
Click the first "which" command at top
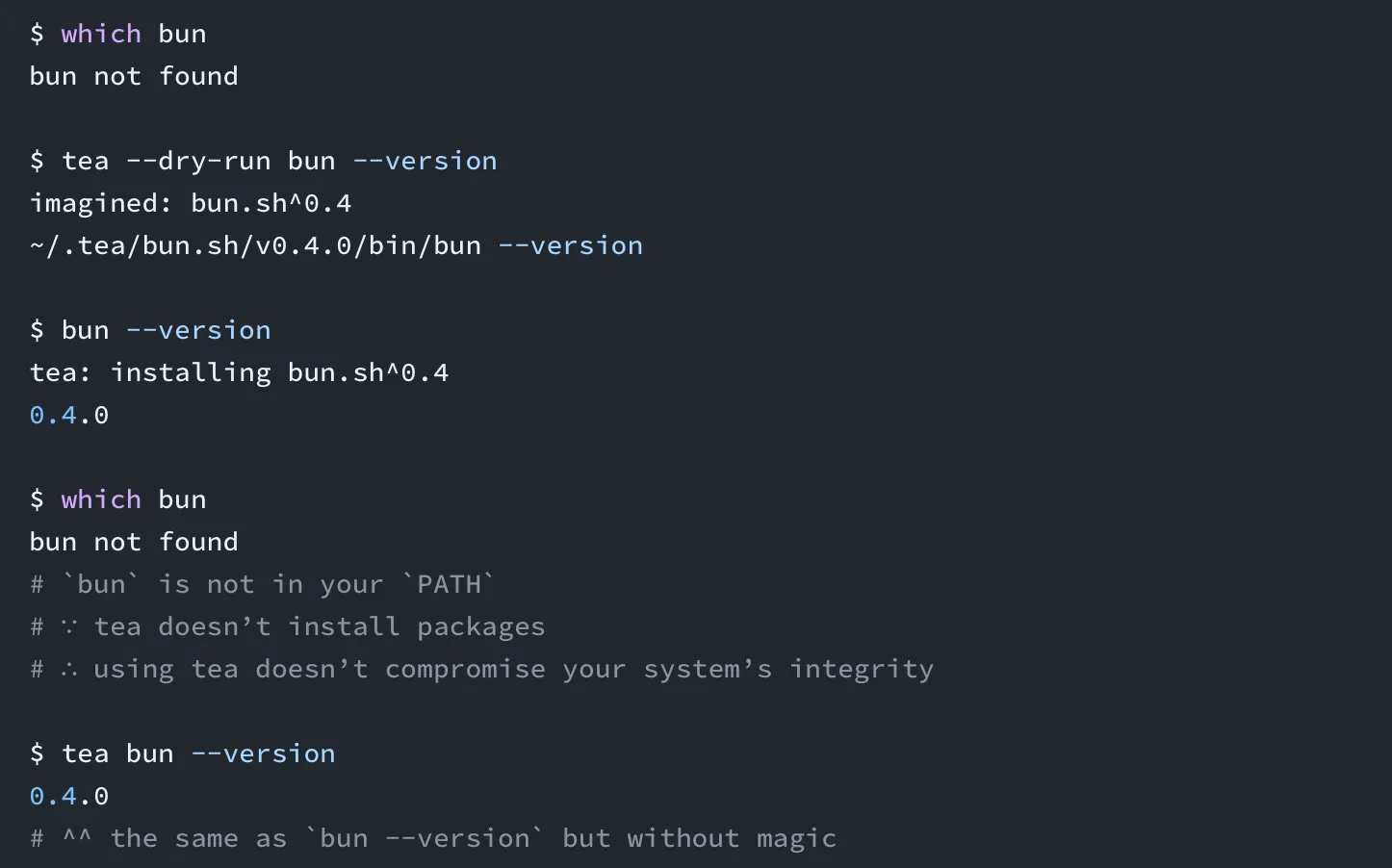(x=101, y=34)
